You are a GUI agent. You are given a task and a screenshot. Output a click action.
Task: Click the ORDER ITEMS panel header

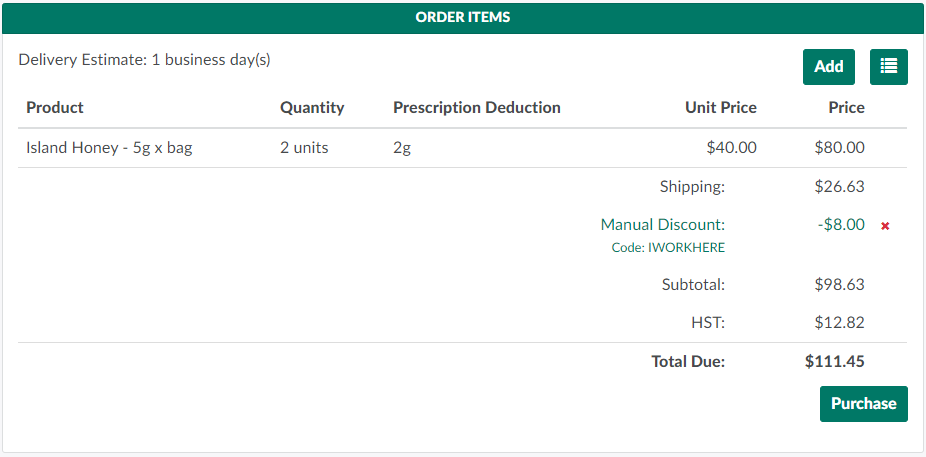(463, 17)
